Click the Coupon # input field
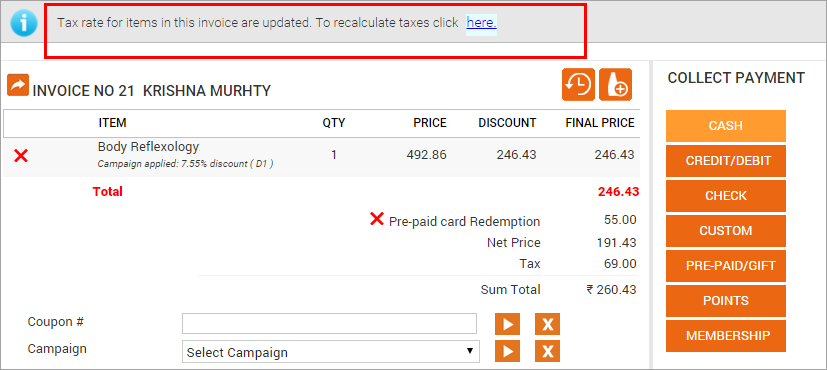827x370 pixels. [329, 324]
